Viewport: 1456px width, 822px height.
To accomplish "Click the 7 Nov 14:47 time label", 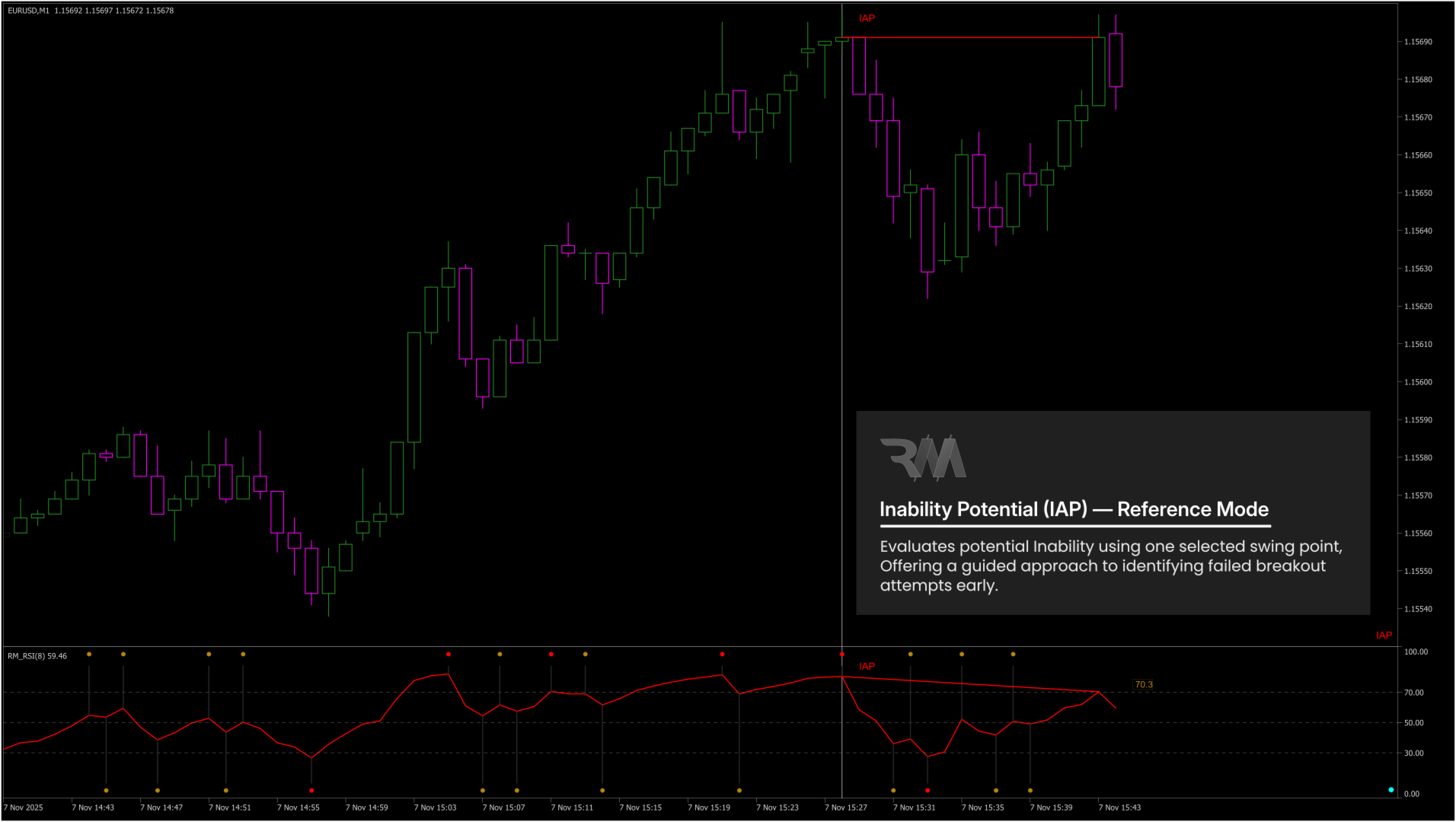I will click(x=161, y=808).
